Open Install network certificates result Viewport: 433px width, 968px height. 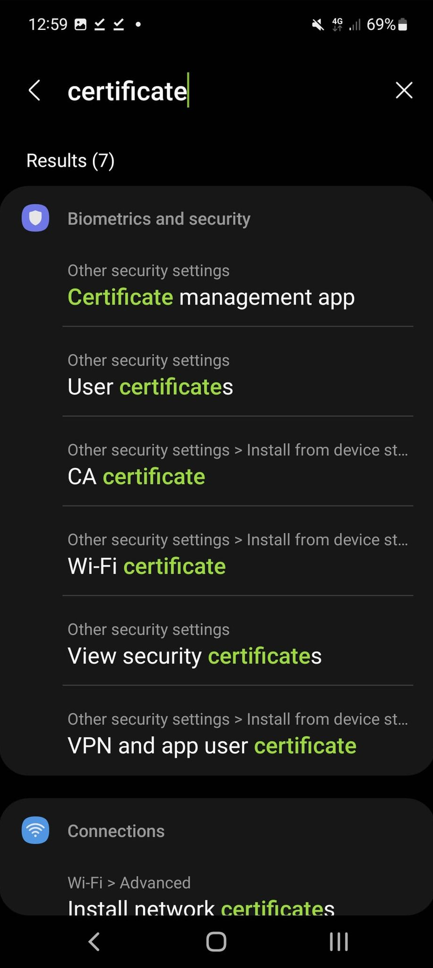point(238,895)
